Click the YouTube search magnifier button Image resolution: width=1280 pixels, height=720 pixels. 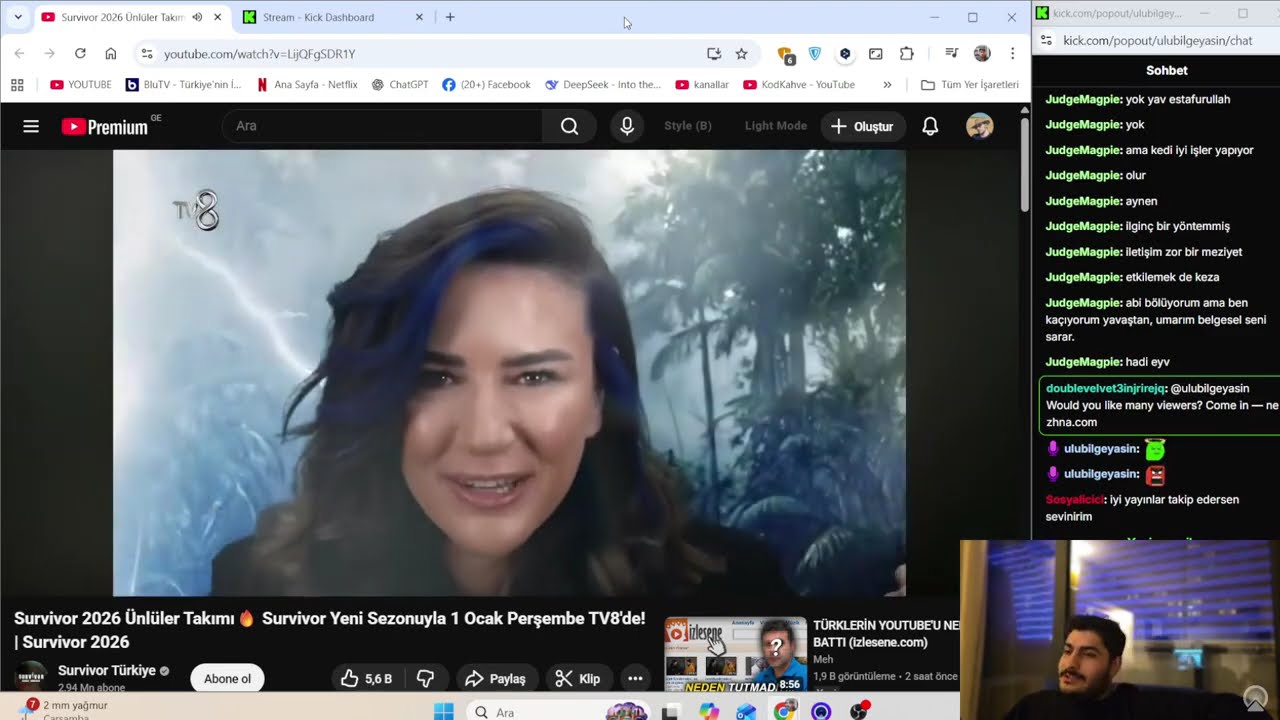pos(569,127)
